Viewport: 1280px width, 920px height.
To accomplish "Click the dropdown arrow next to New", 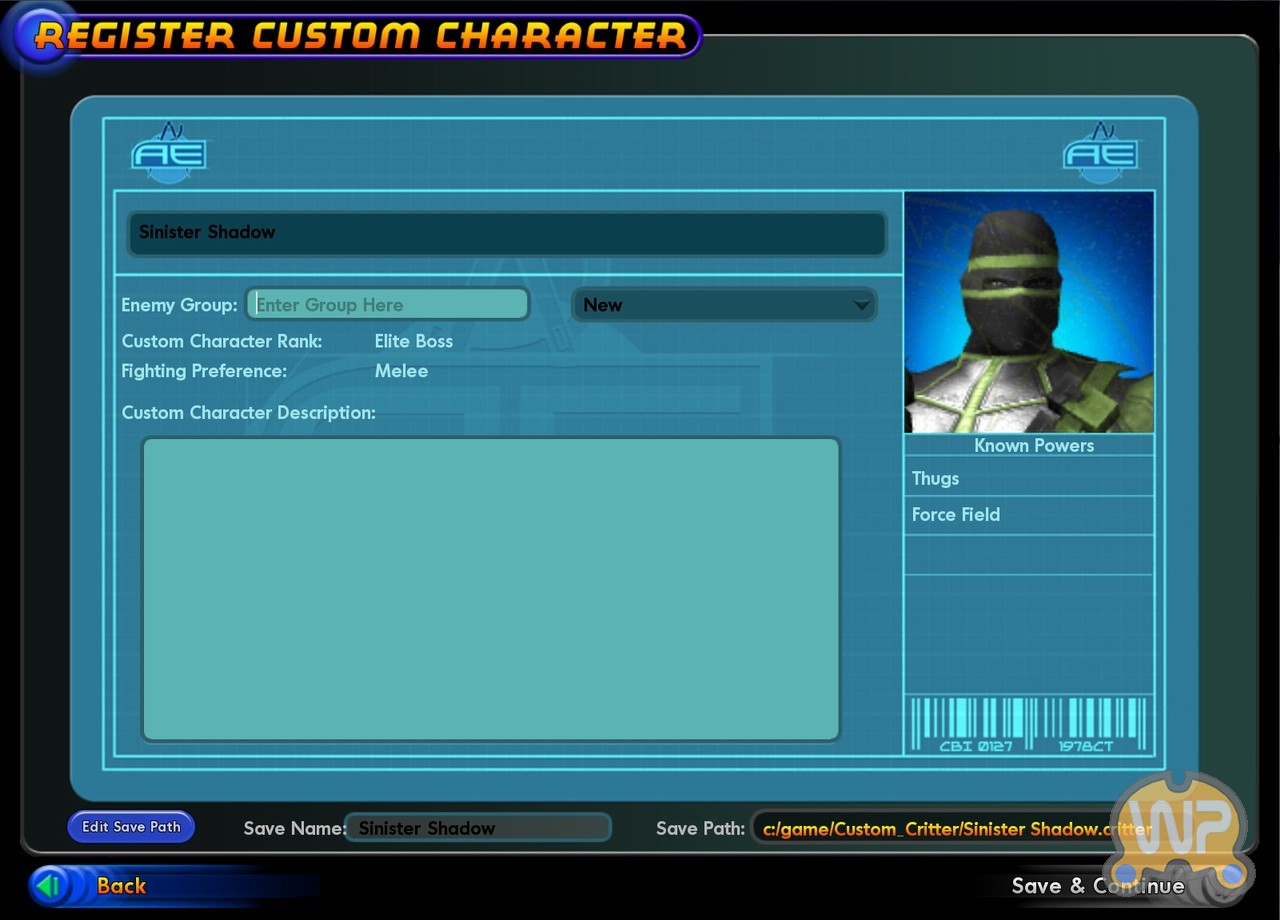I will 860,306.
